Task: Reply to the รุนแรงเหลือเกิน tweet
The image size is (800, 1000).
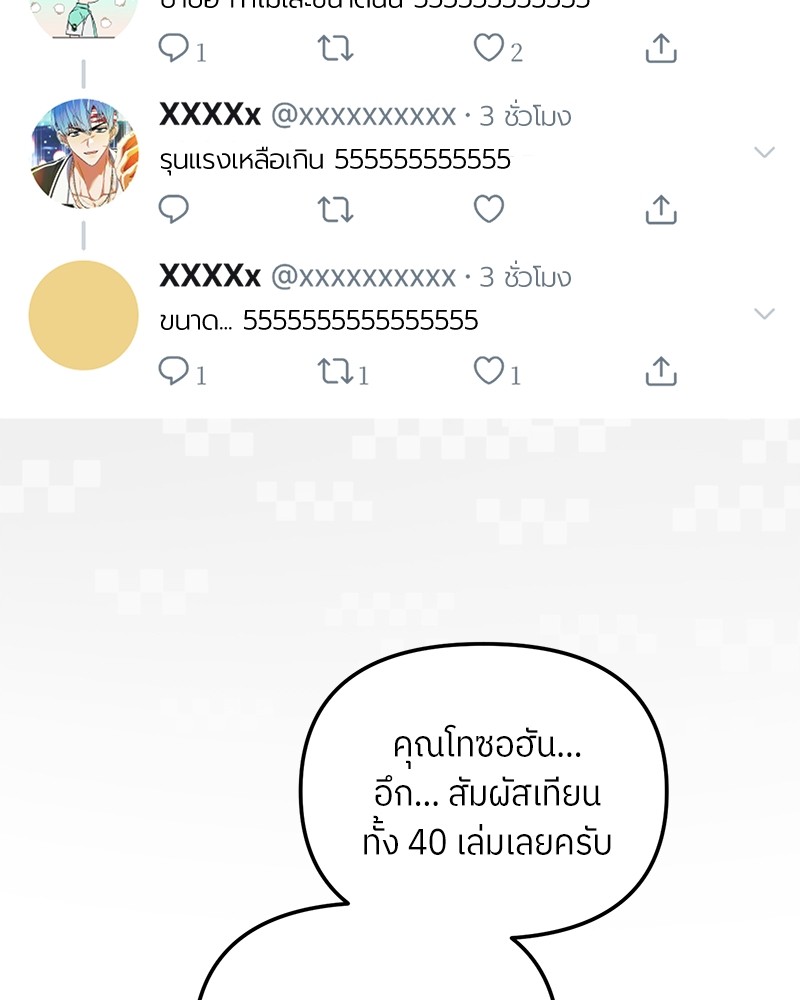Action: pyautogui.click(x=174, y=209)
